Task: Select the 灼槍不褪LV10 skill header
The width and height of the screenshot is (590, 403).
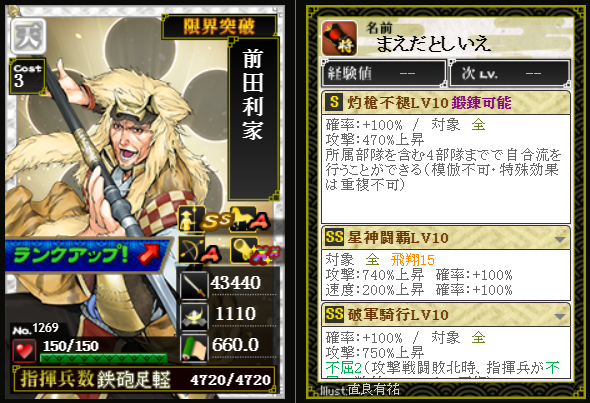Action: pos(446,102)
